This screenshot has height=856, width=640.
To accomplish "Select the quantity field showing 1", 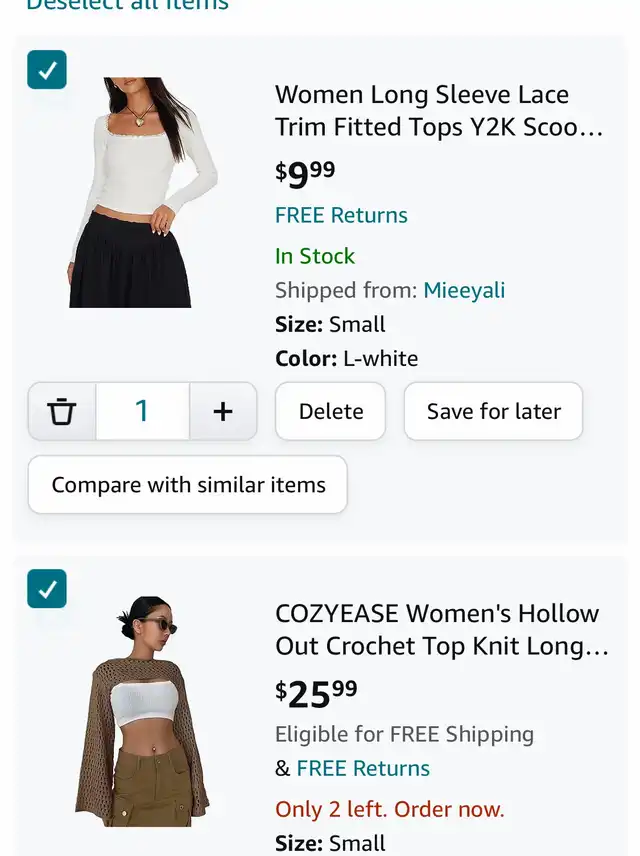I will pyautogui.click(x=142, y=411).
